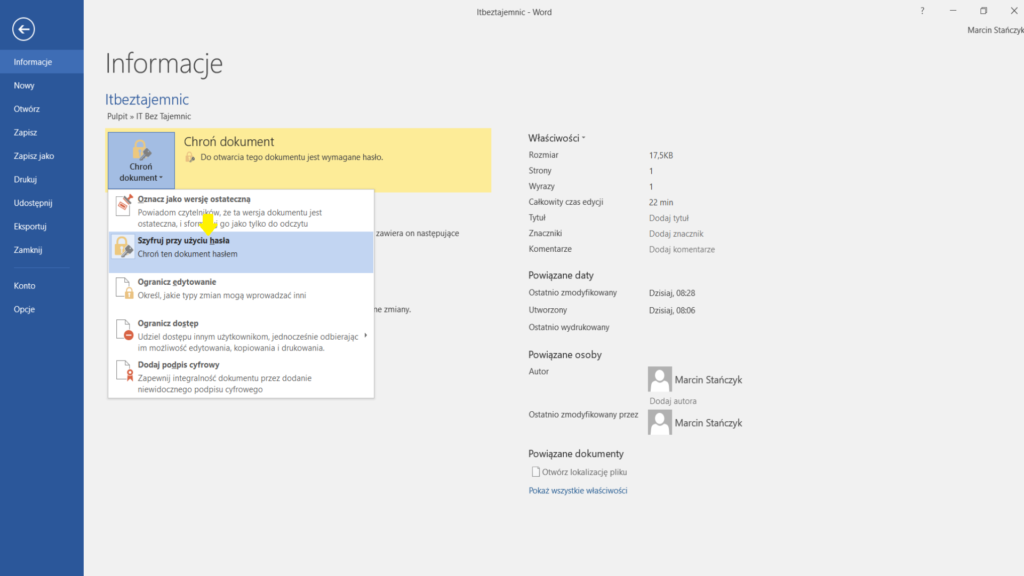1024x576 pixels.
Task: Go to 'Drukuj' in the backstage menu
Action: pos(26,179)
